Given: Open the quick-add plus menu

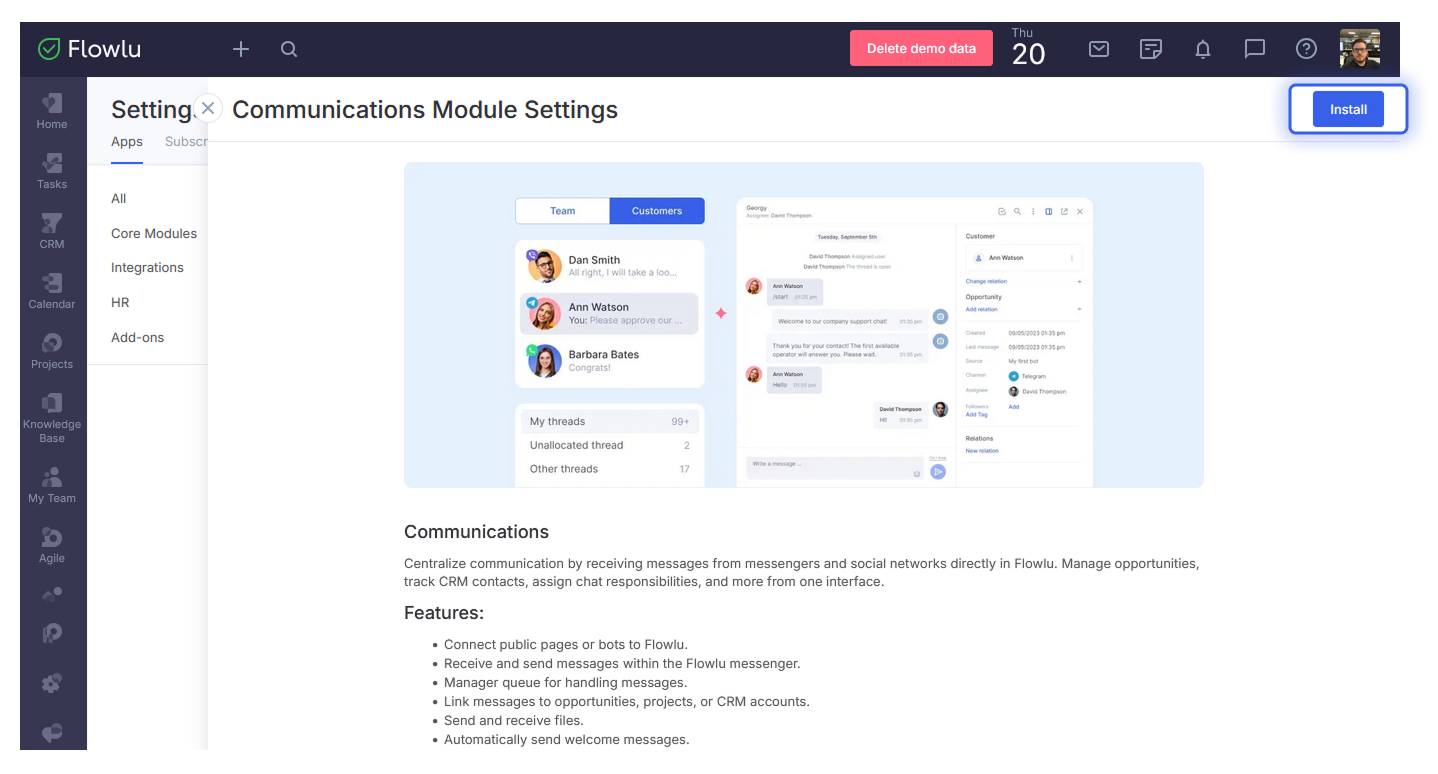Looking at the screenshot, I should [241, 49].
